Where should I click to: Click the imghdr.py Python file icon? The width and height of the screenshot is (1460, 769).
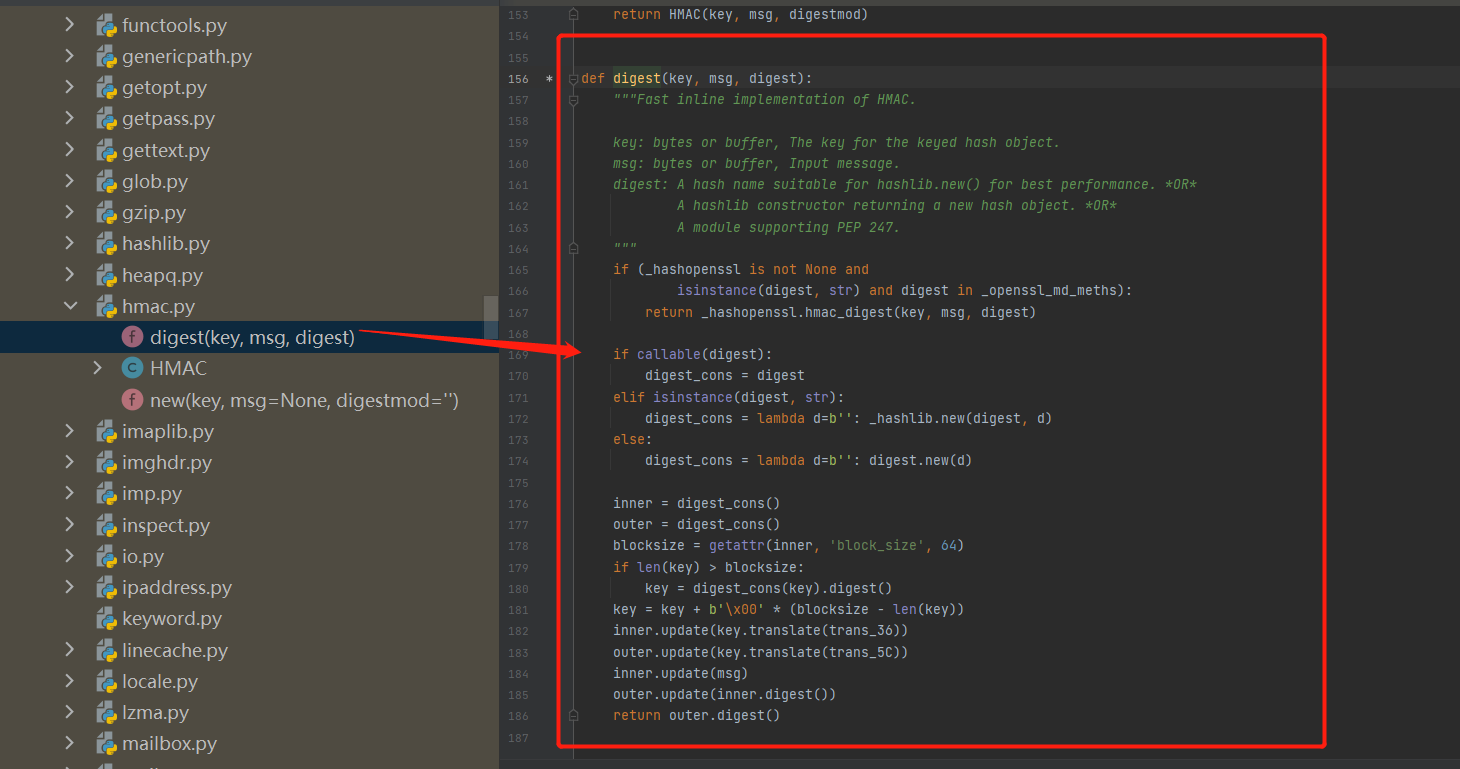point(106,462)
